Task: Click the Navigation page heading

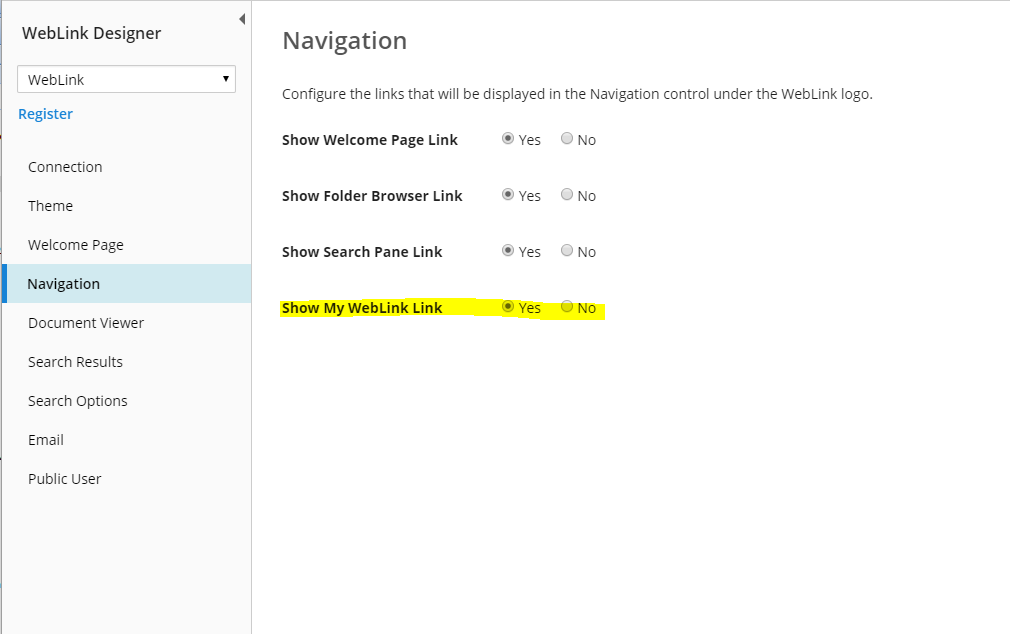Action: pyautogui.click(x=345, y=41)
